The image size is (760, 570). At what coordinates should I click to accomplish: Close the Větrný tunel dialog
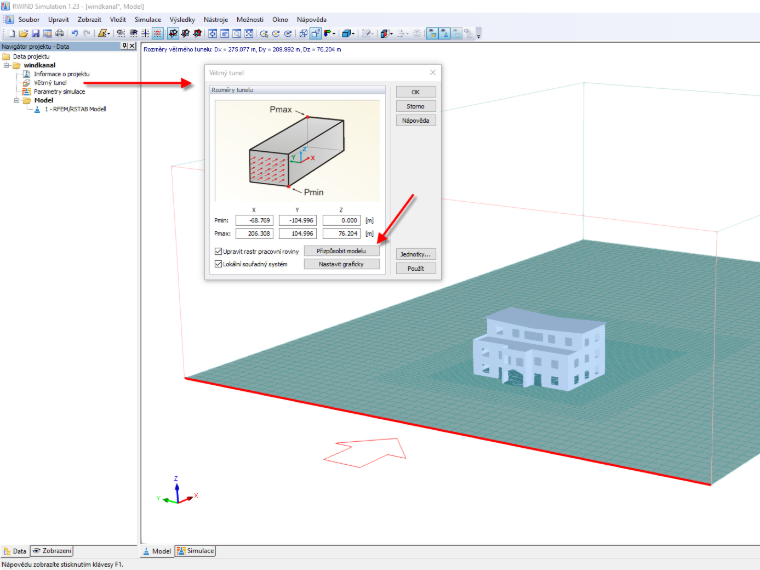432,72
